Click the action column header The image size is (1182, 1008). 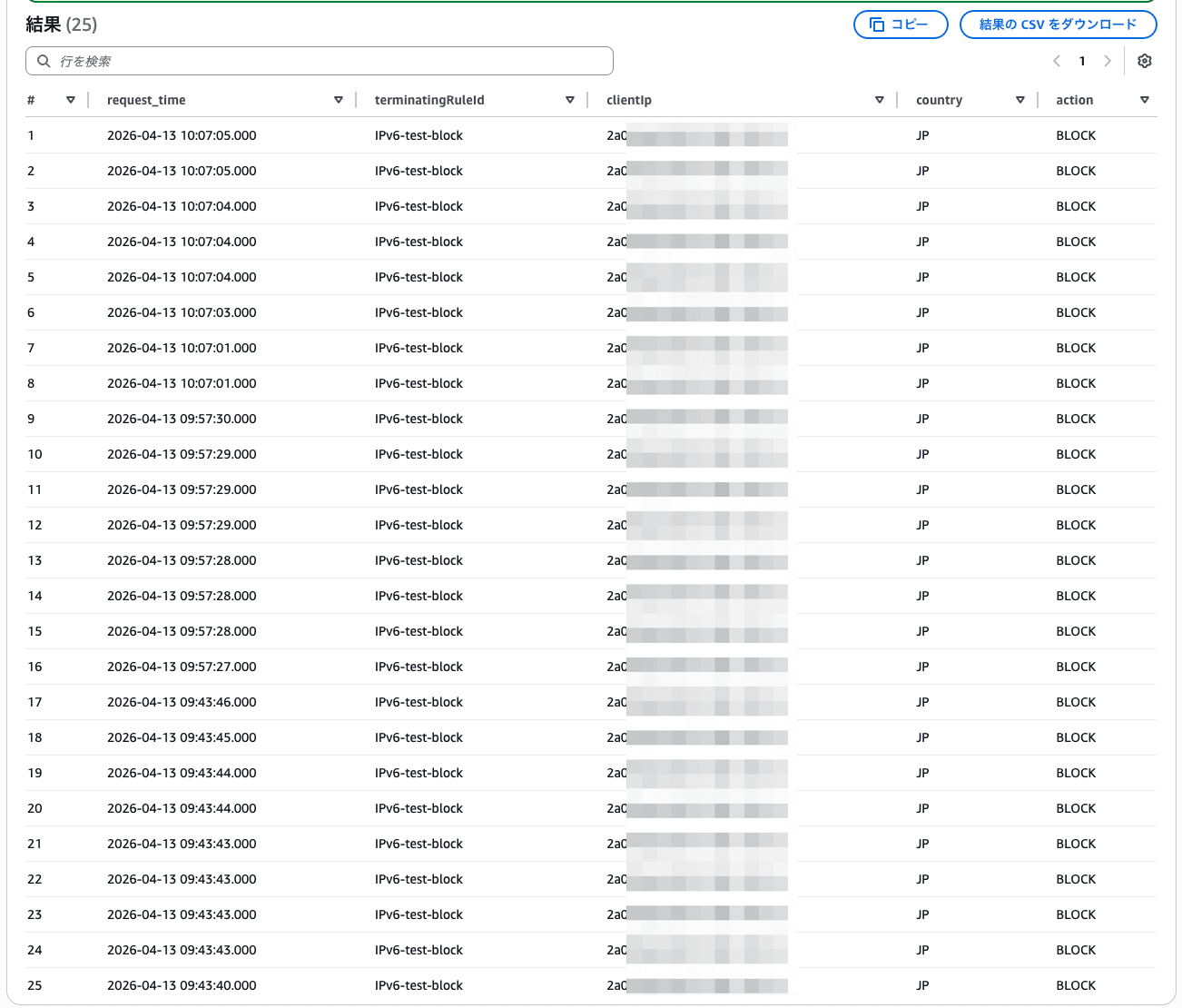click(1074, 100)
